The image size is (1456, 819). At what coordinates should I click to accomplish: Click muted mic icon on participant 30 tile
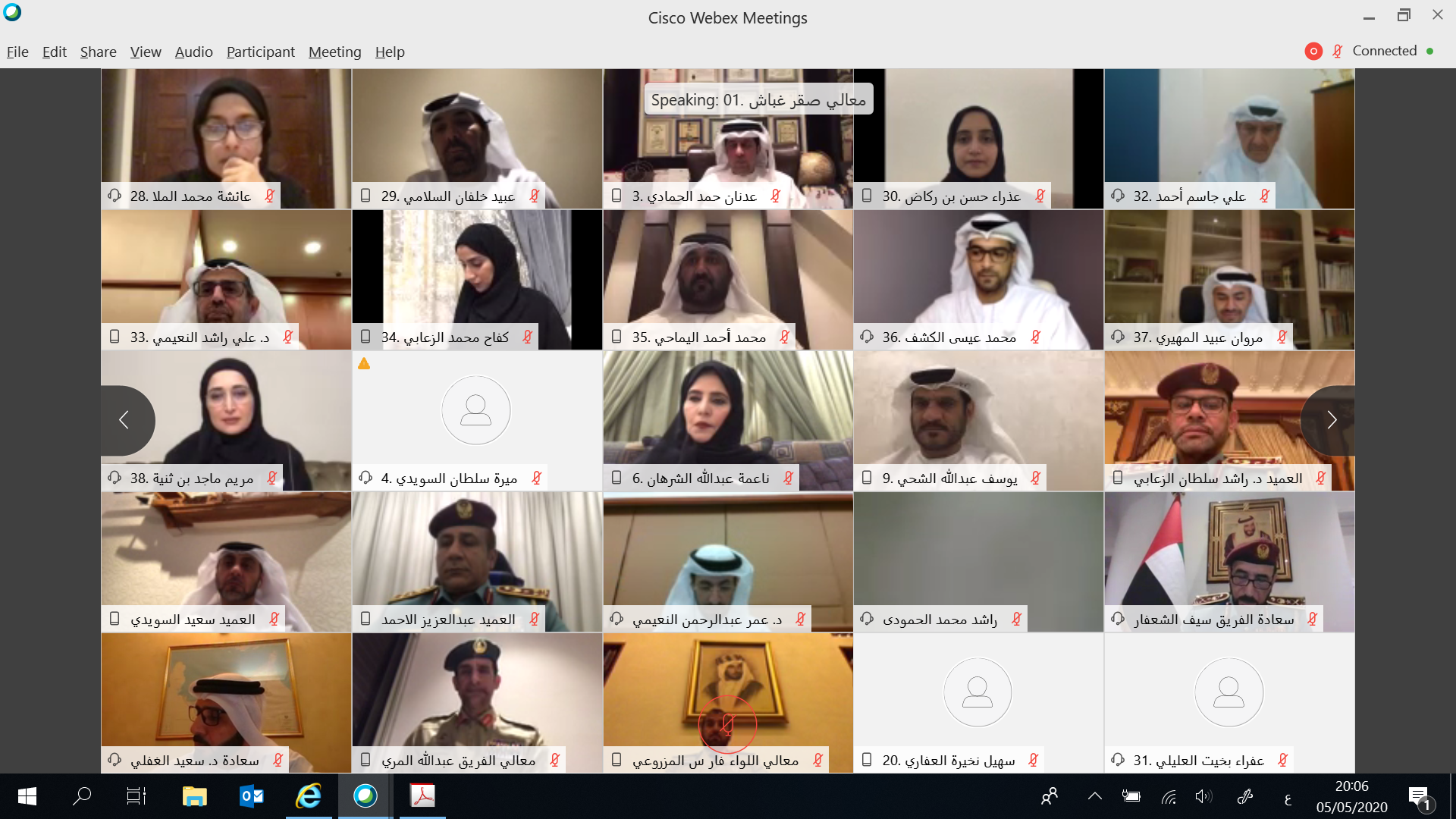[1040, 196]
